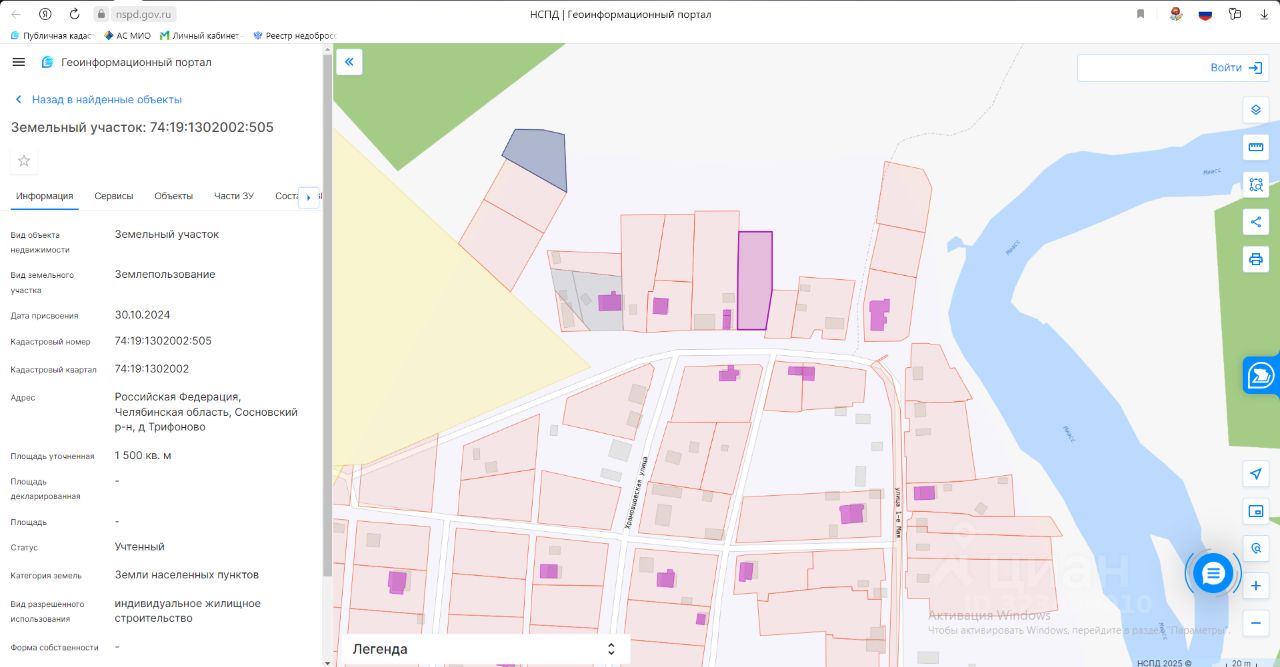Click the share map icon

click(1255, 222)
